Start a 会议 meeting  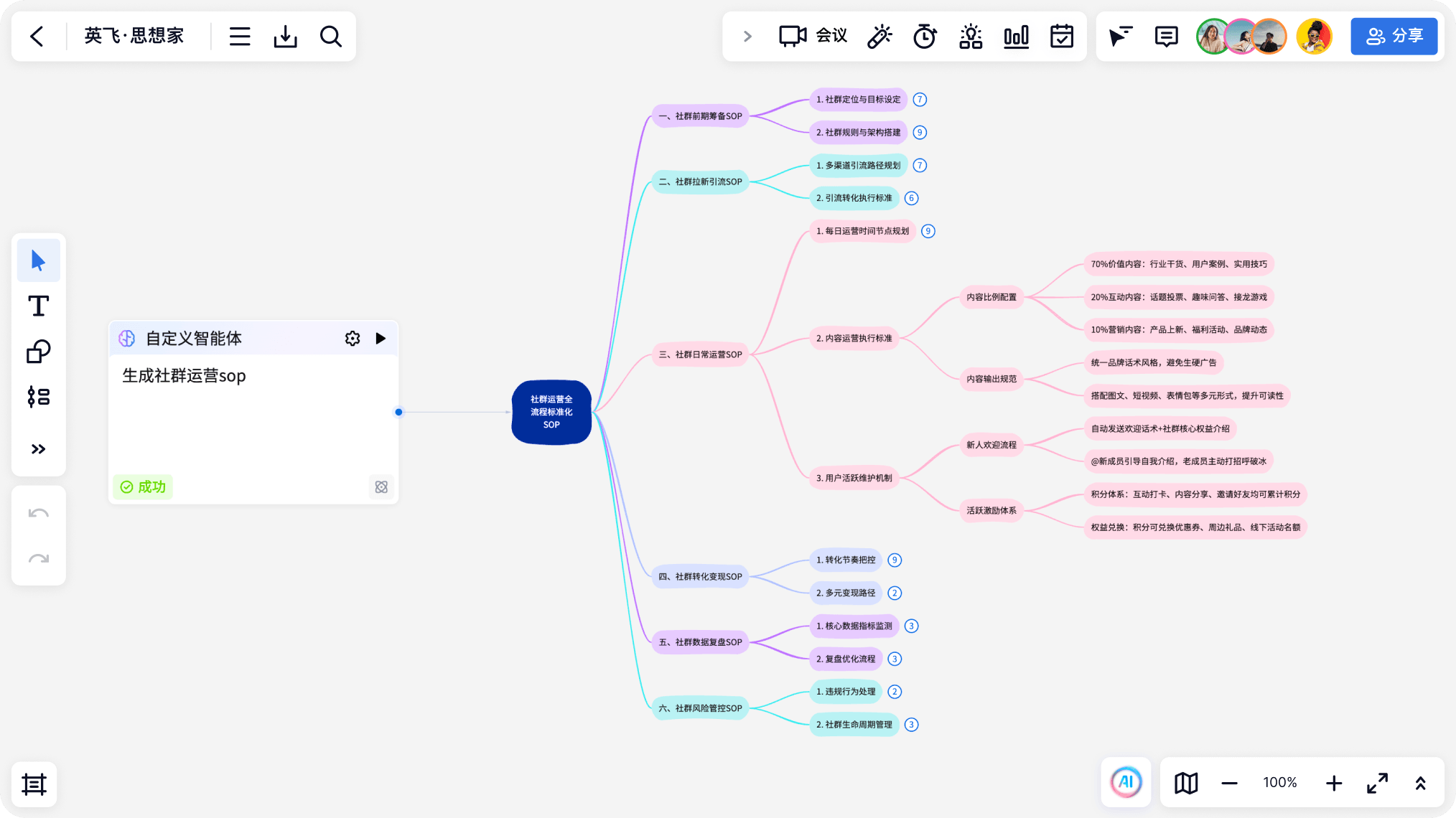813,36
